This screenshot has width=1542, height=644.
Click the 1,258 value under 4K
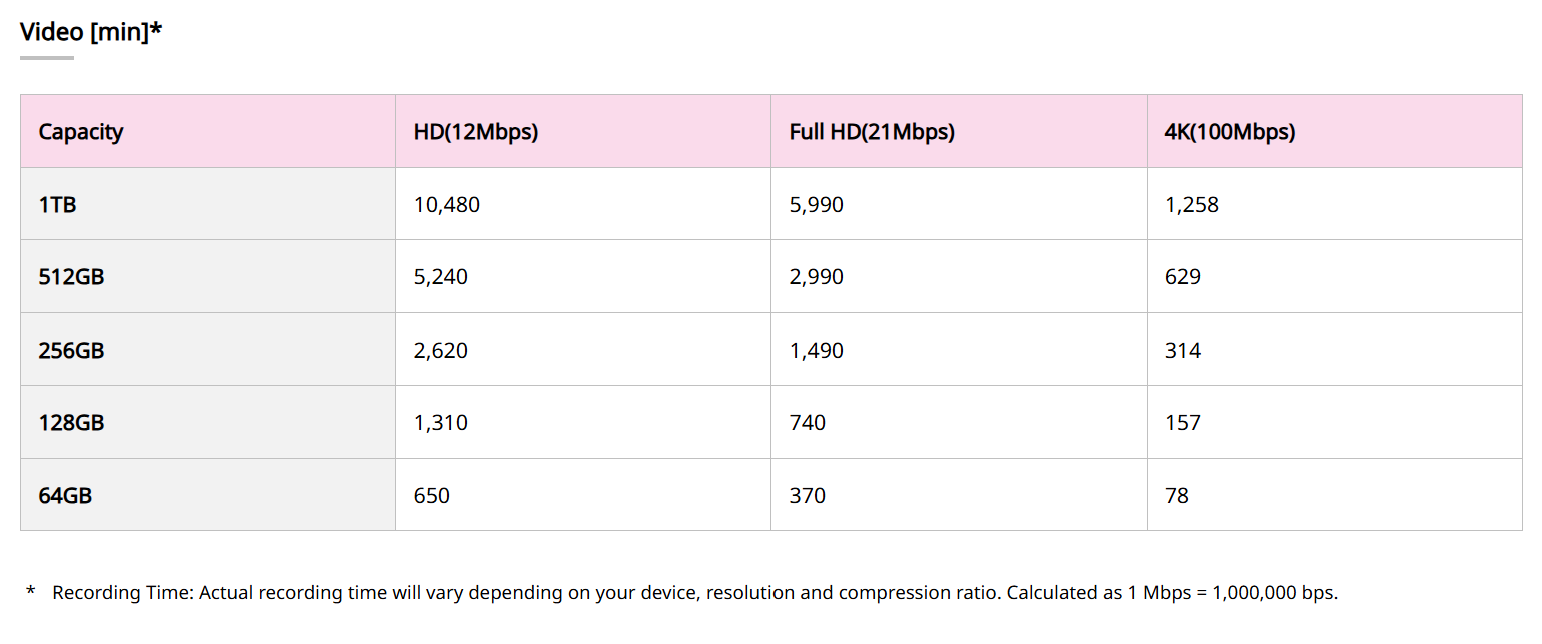pos(1192,205)
